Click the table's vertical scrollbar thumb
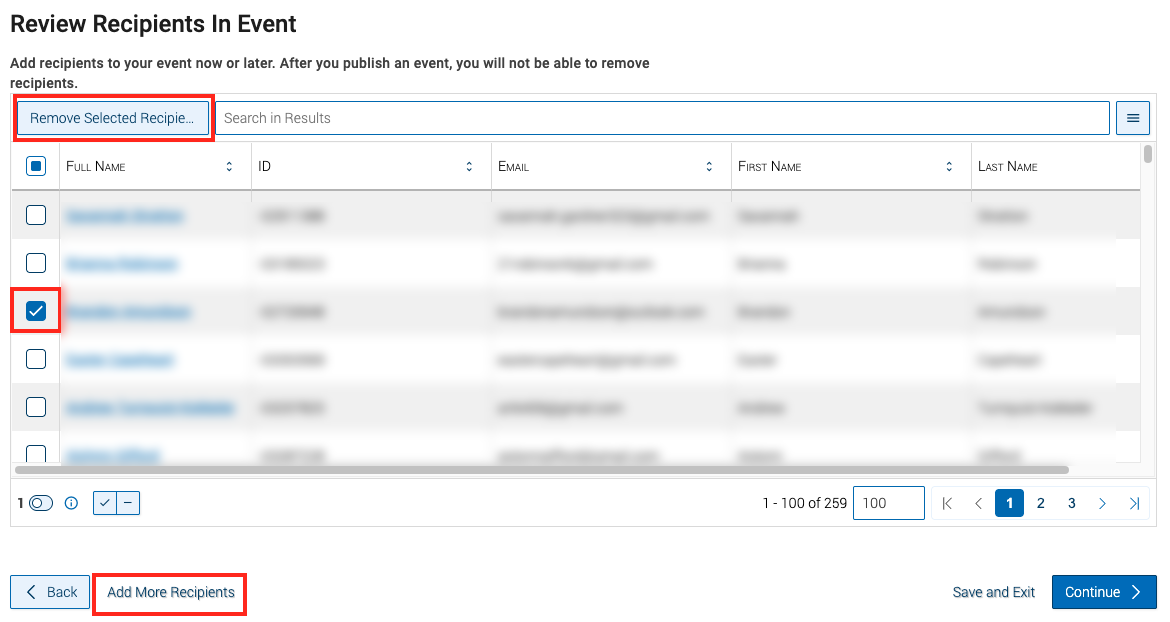This screenshot has width=1170, height=622. point(1148,154)
